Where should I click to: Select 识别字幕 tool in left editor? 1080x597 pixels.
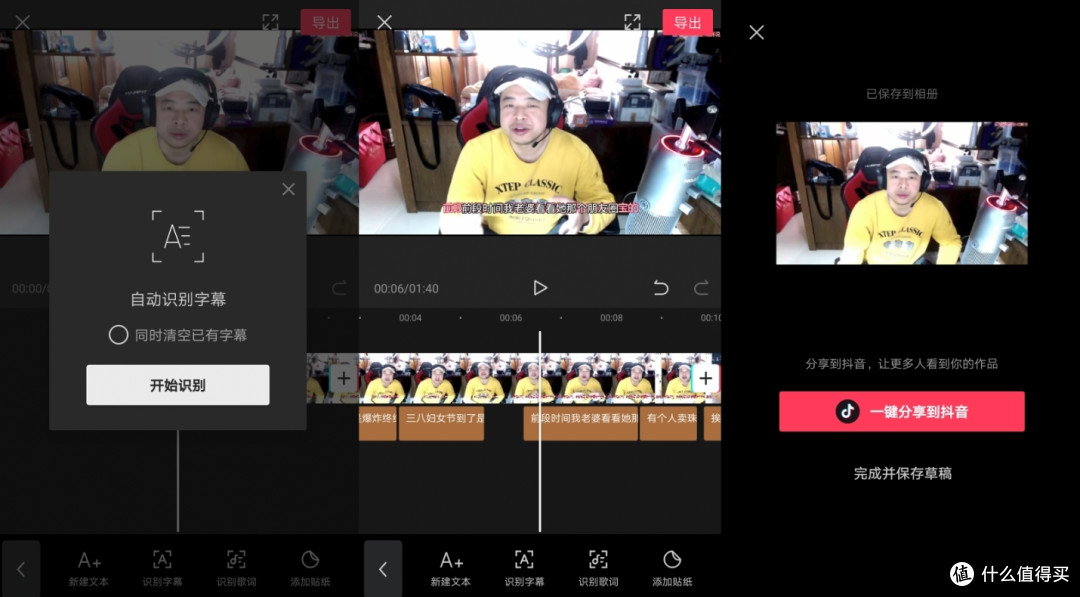point(163,568)
